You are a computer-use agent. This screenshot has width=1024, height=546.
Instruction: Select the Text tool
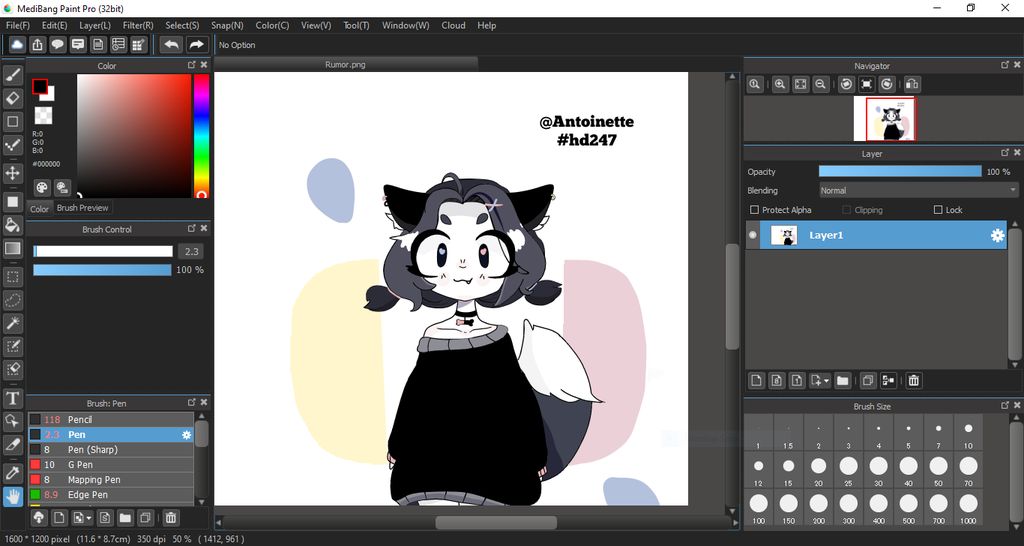coord(12,398)
